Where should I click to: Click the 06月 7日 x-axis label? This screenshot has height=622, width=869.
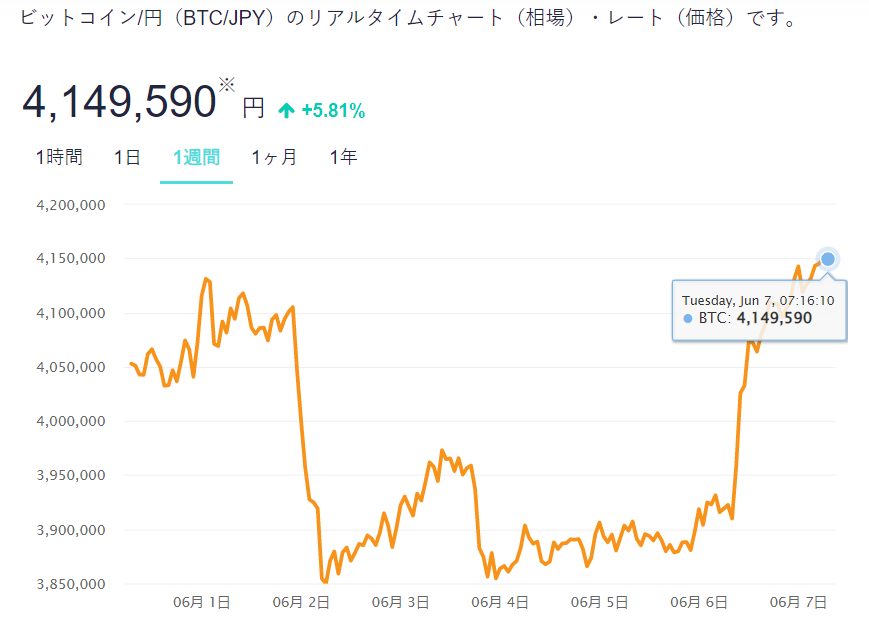point(797,602)
